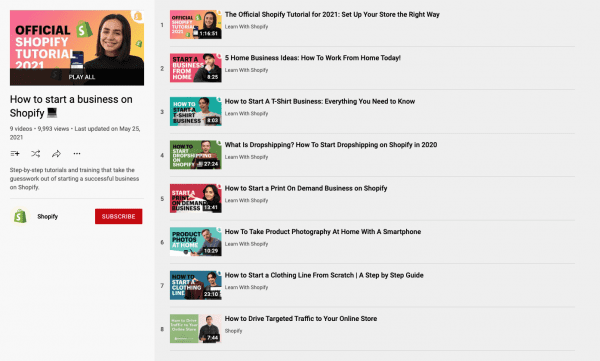Click Play All on playlist cover

point(77,77)
